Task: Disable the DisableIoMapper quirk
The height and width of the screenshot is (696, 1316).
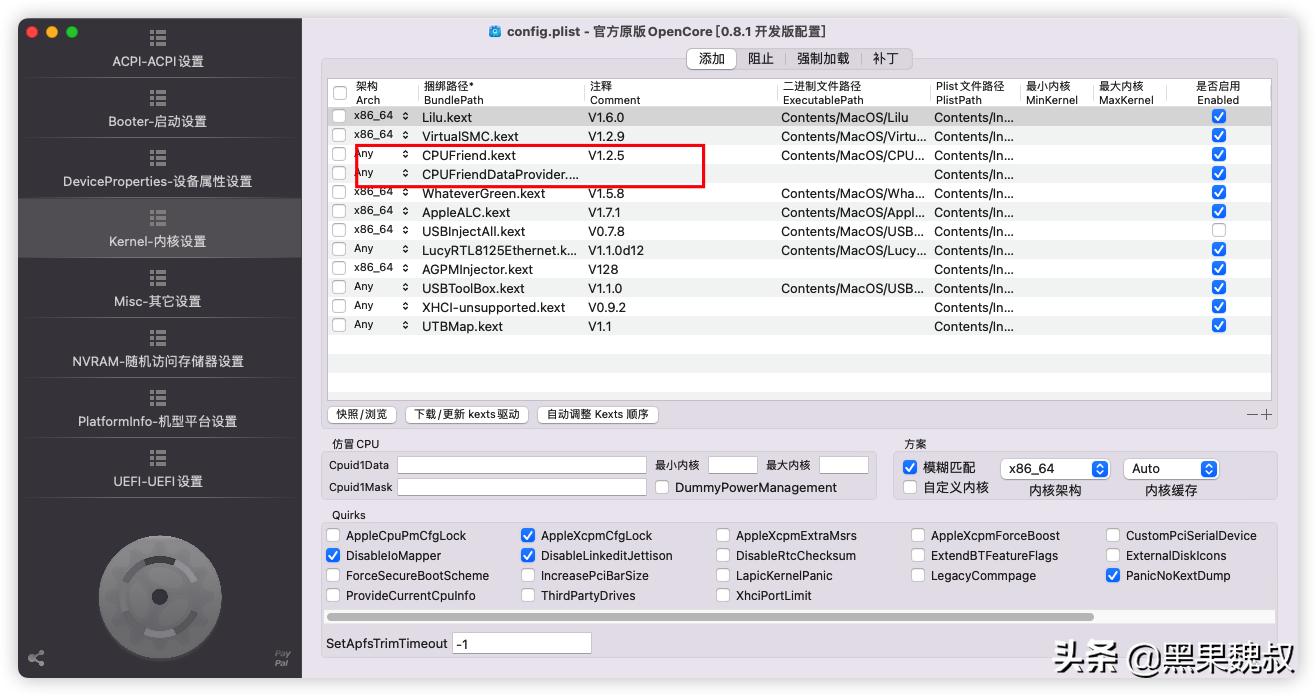Action: pos(333,555)
